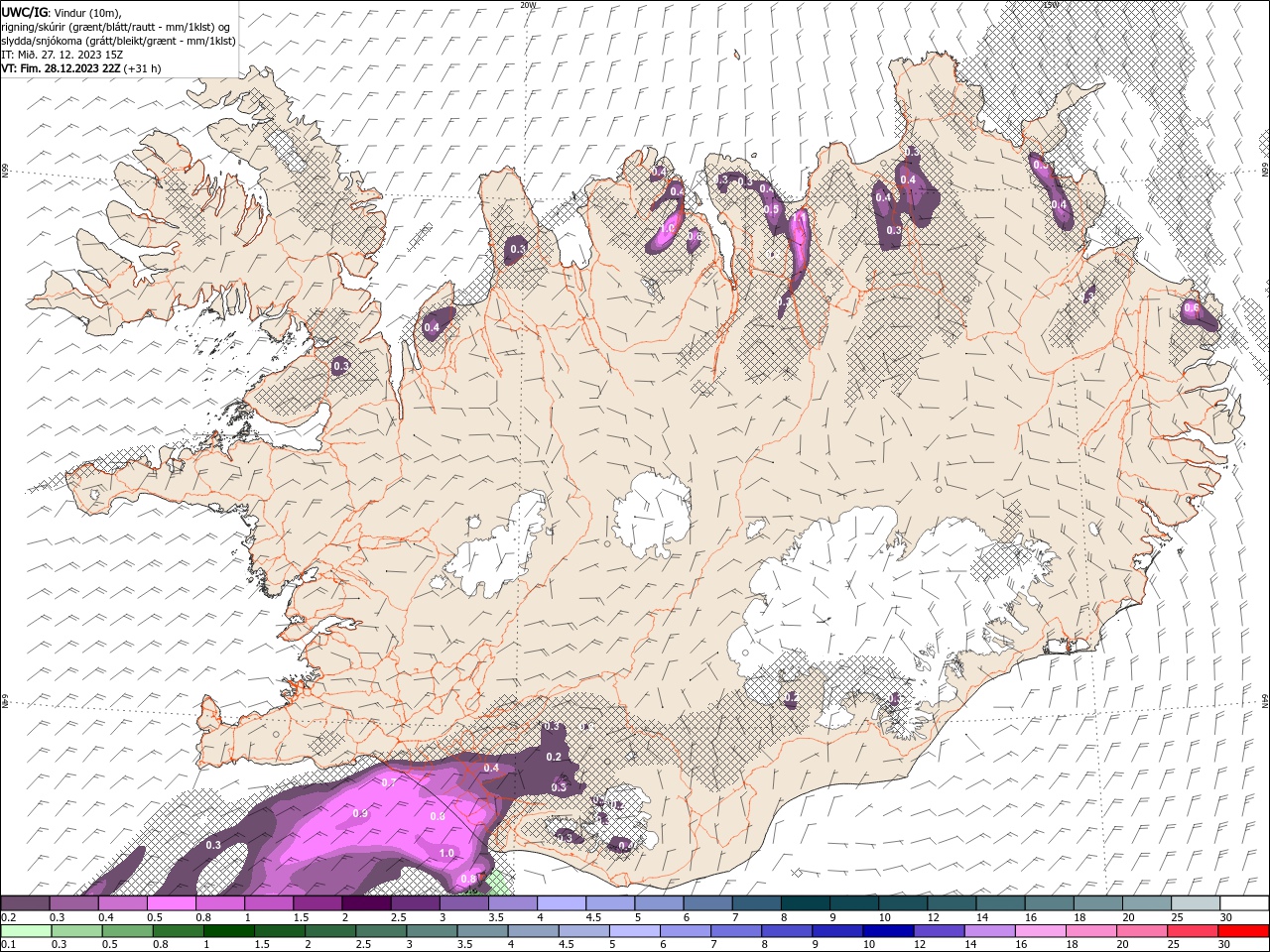Click the '1.0' snowfall value off the southwest coast

446,853
